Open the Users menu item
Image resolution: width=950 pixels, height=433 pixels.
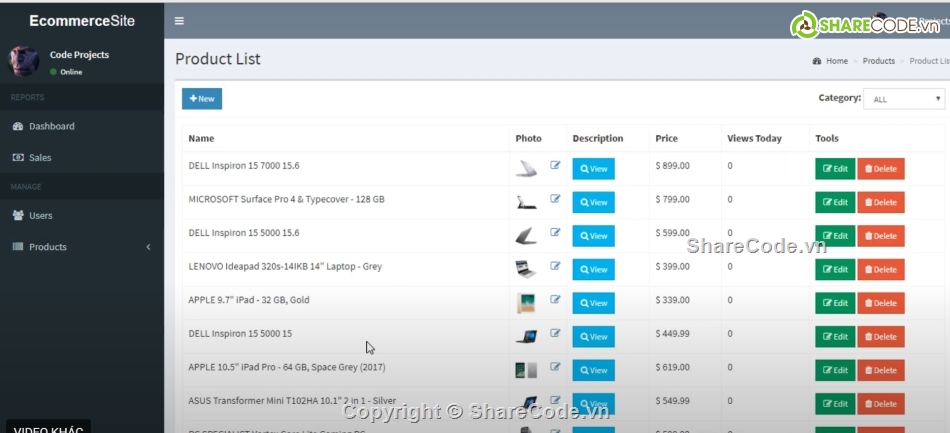82,216
